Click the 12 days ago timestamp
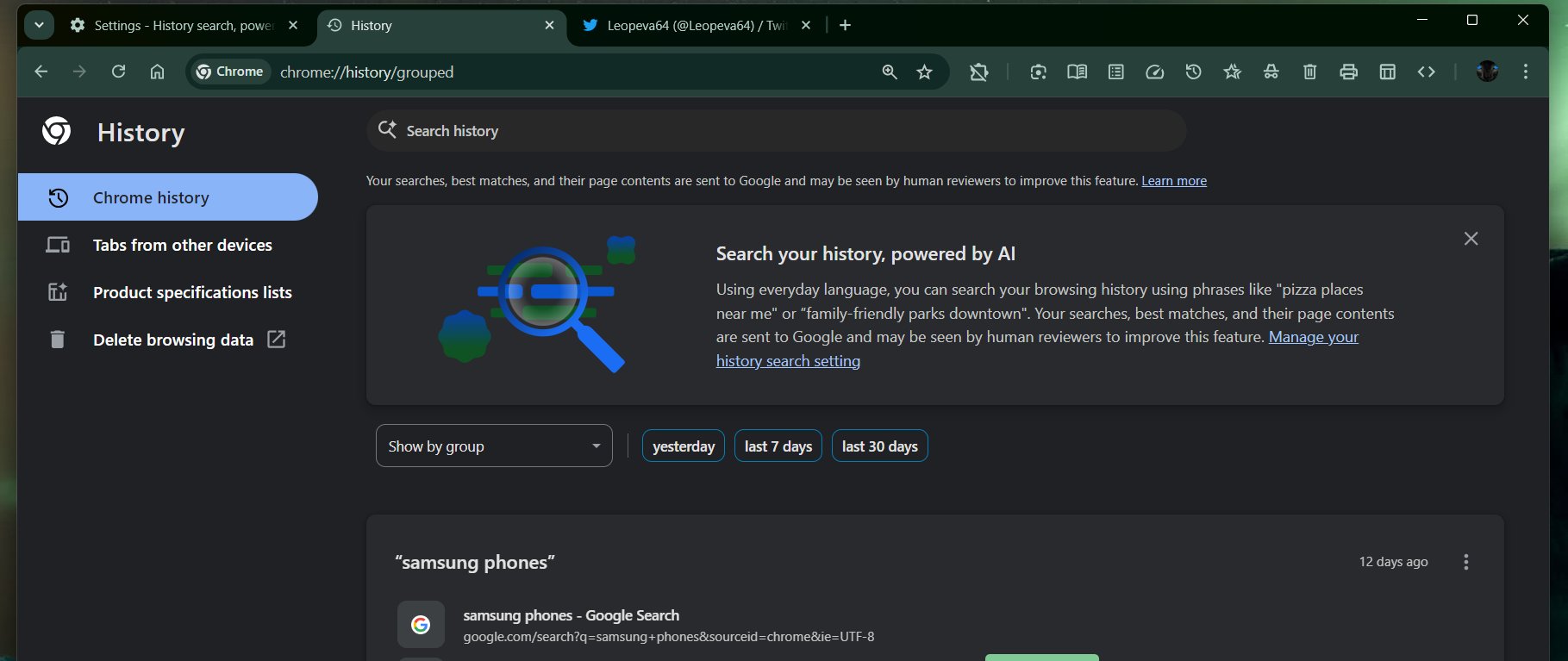This screenshot has height=661, width=1568. pyautogui.click(x=1393, y=562)
